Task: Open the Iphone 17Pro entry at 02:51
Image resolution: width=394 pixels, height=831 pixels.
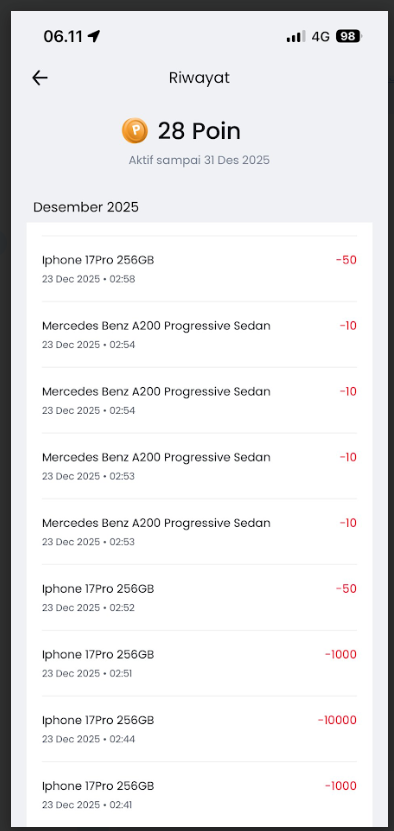Action: pyautogui.click(x=199, y=663)
